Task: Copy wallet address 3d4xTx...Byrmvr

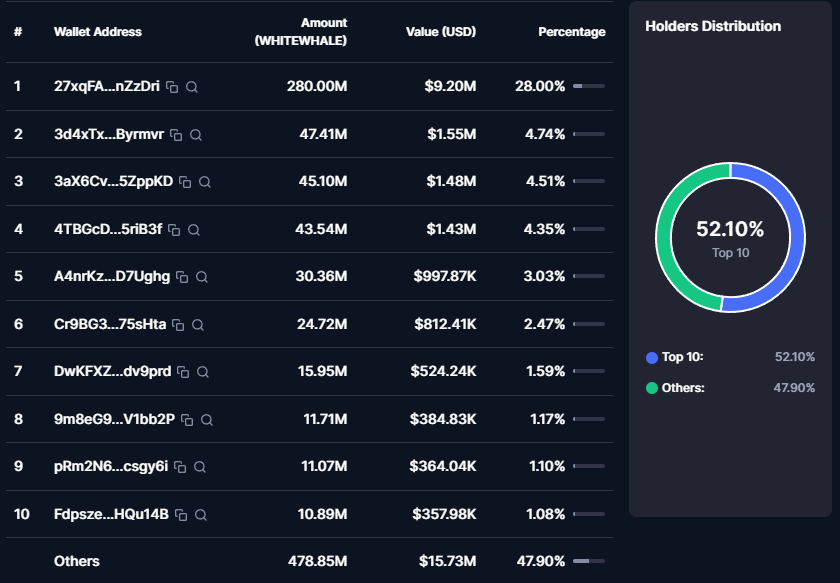Action: tap(176, 135)
